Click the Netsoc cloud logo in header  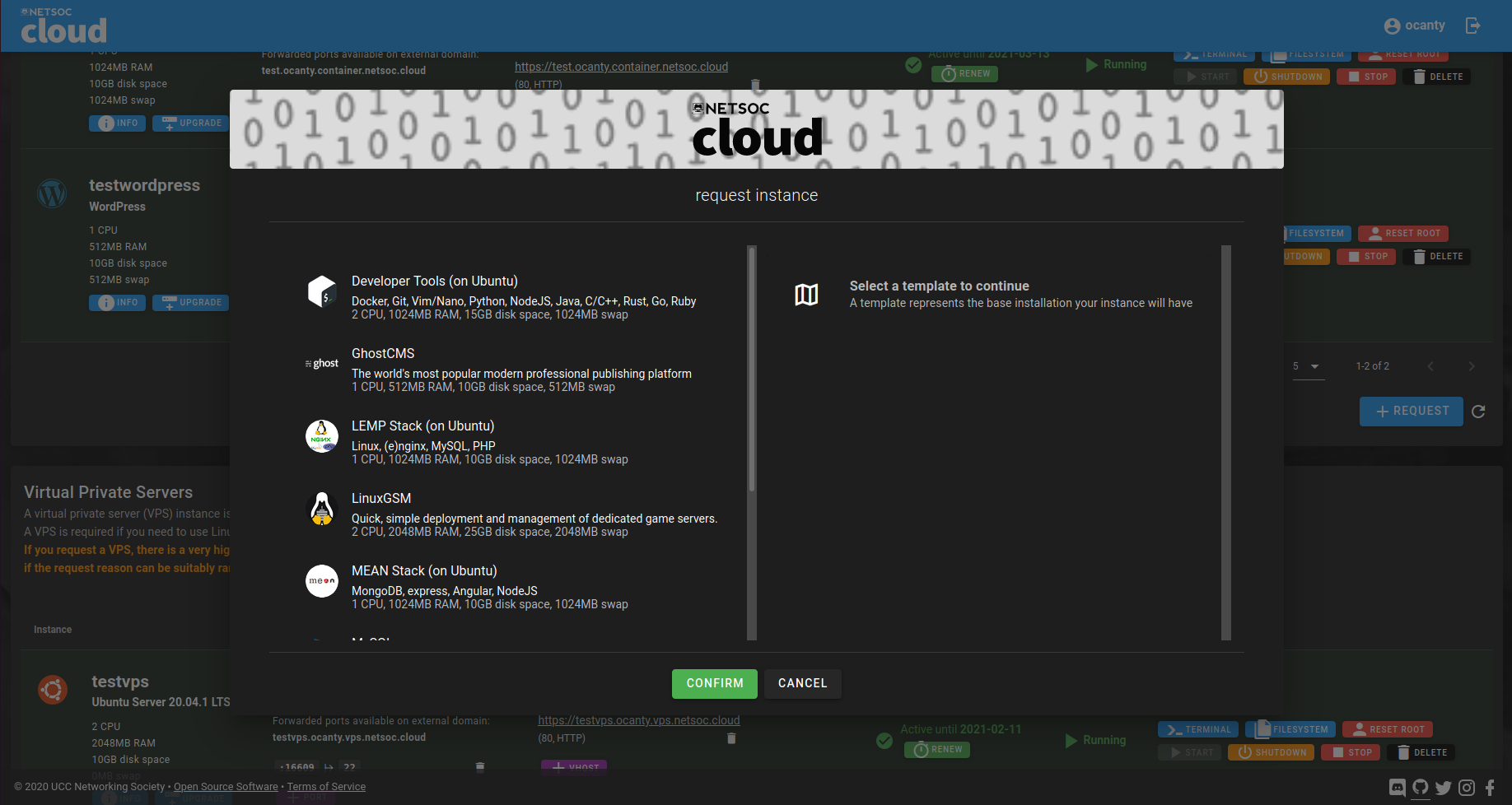coord(64,26)
